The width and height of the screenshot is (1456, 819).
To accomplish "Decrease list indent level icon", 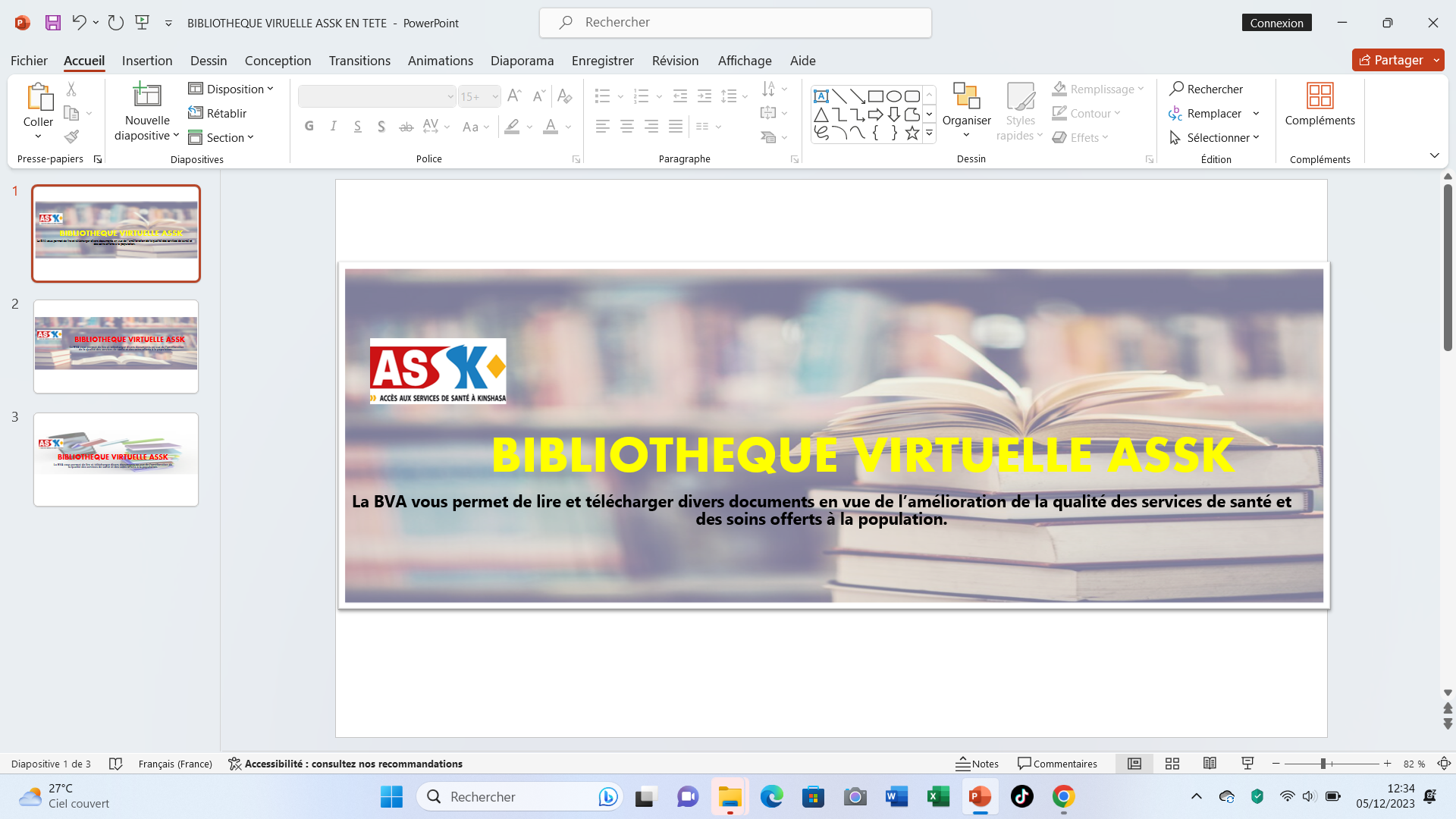I will tap(680, 96).
